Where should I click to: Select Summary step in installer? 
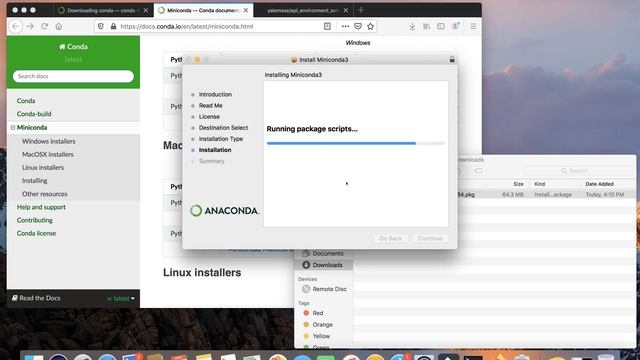[211, 161]
